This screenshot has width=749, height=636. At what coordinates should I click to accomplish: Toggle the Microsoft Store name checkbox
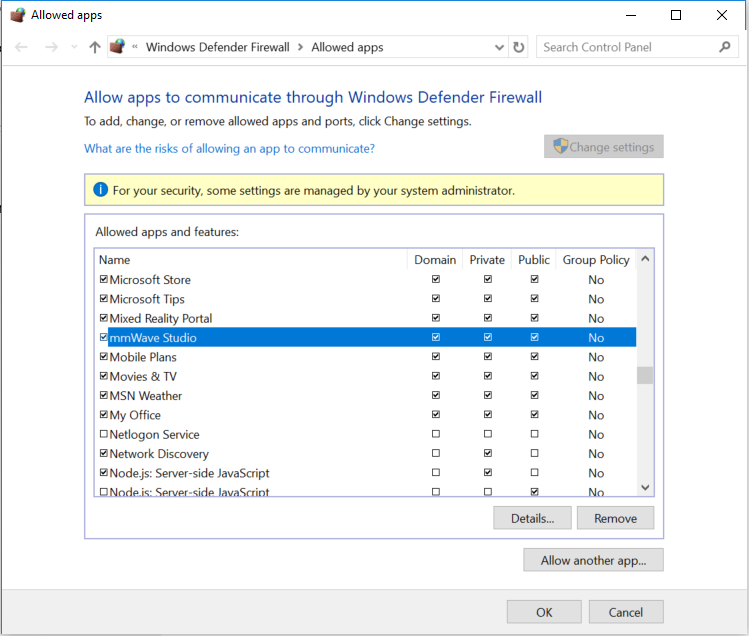104,279
